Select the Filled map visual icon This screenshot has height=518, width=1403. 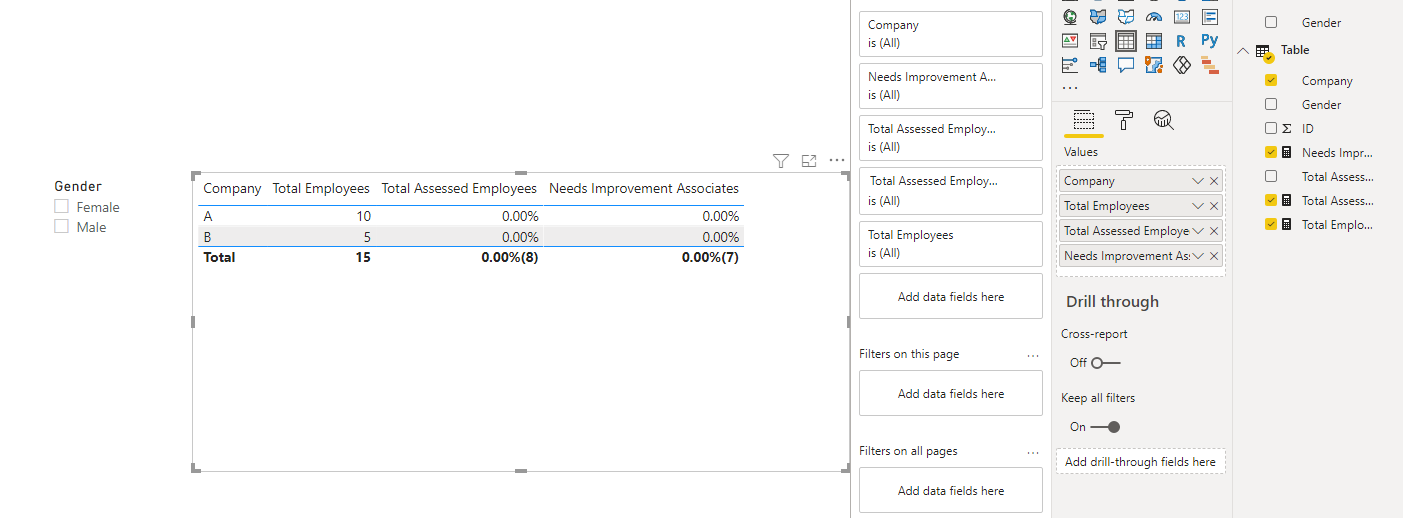pyautogui.click(x=1098, y=16)
